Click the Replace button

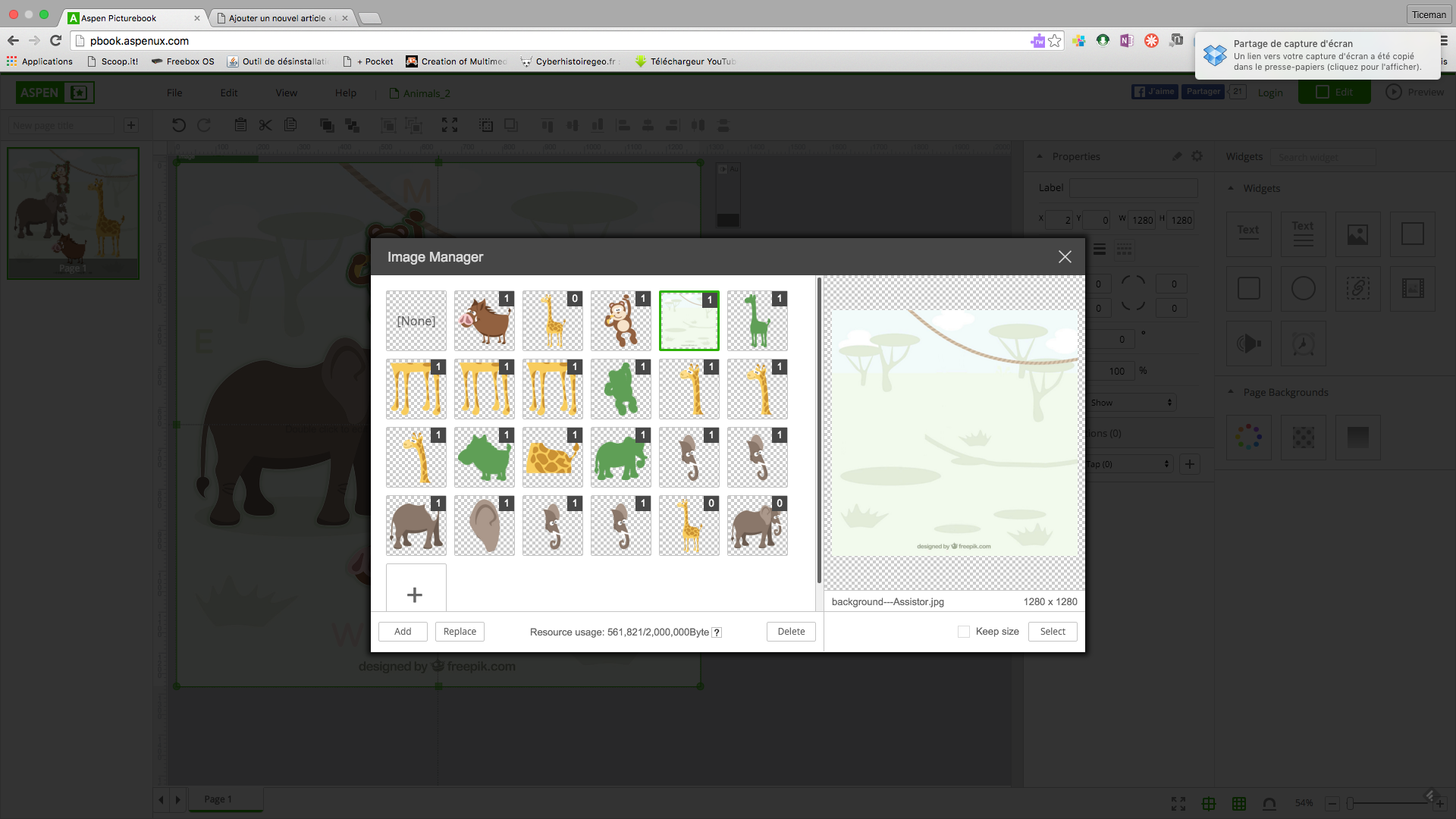(460, 632)
